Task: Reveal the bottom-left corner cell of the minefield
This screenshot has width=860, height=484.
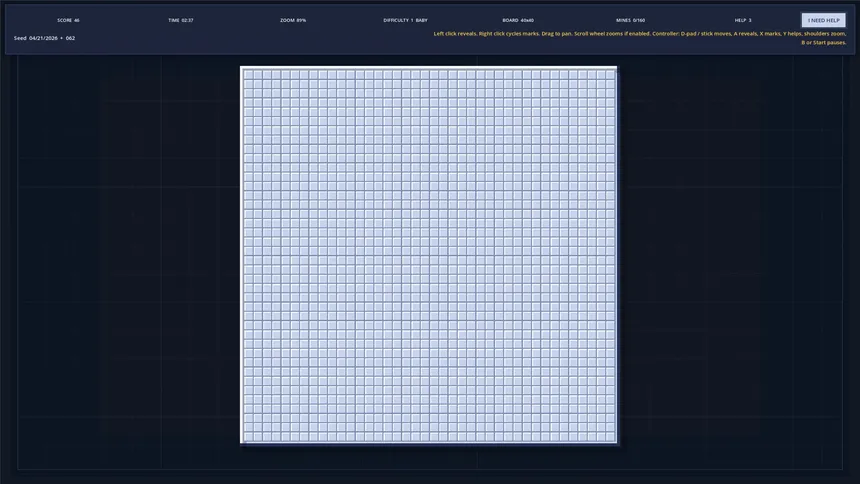Action: 248,437
